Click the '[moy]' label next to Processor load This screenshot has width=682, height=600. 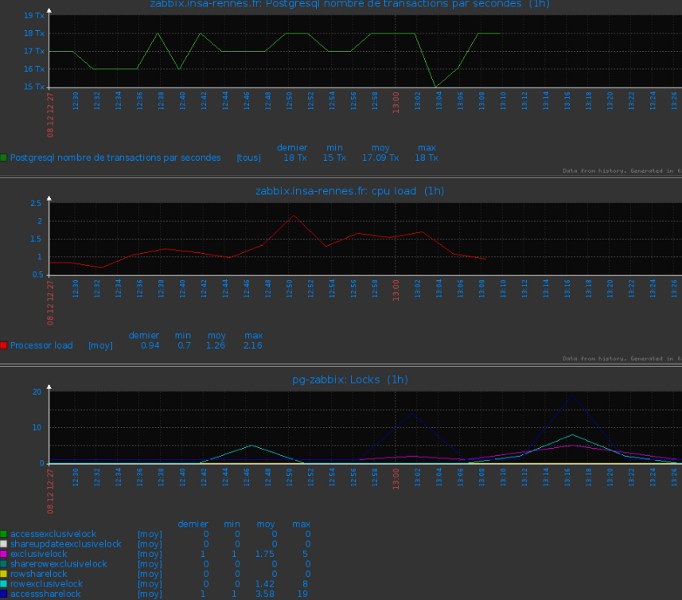point(100,345)
